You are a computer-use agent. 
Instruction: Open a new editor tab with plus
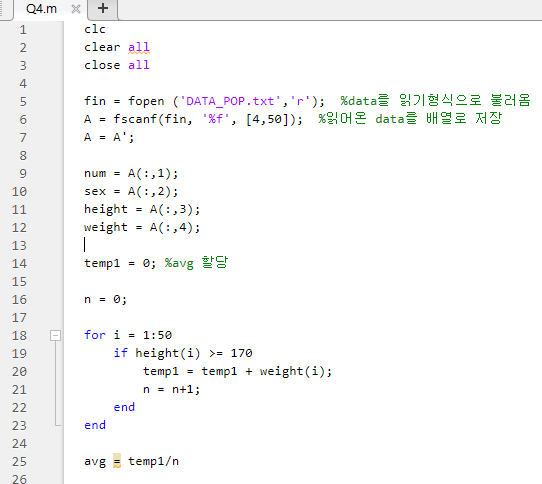103,8
